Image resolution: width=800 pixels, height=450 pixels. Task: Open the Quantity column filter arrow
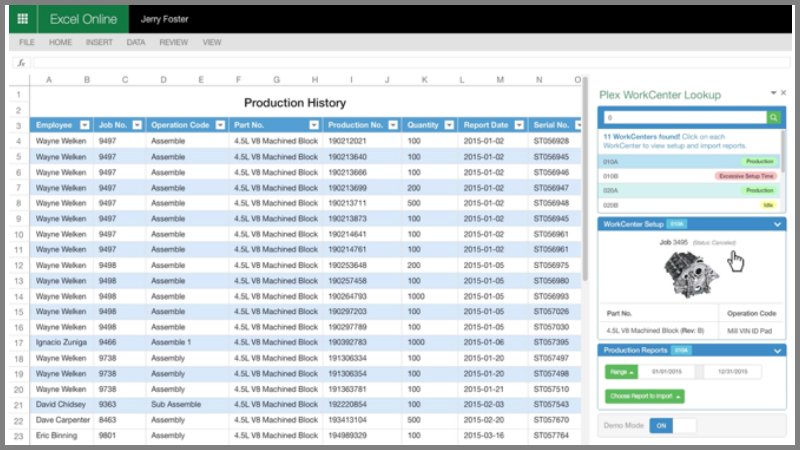[x=449, y=125]
